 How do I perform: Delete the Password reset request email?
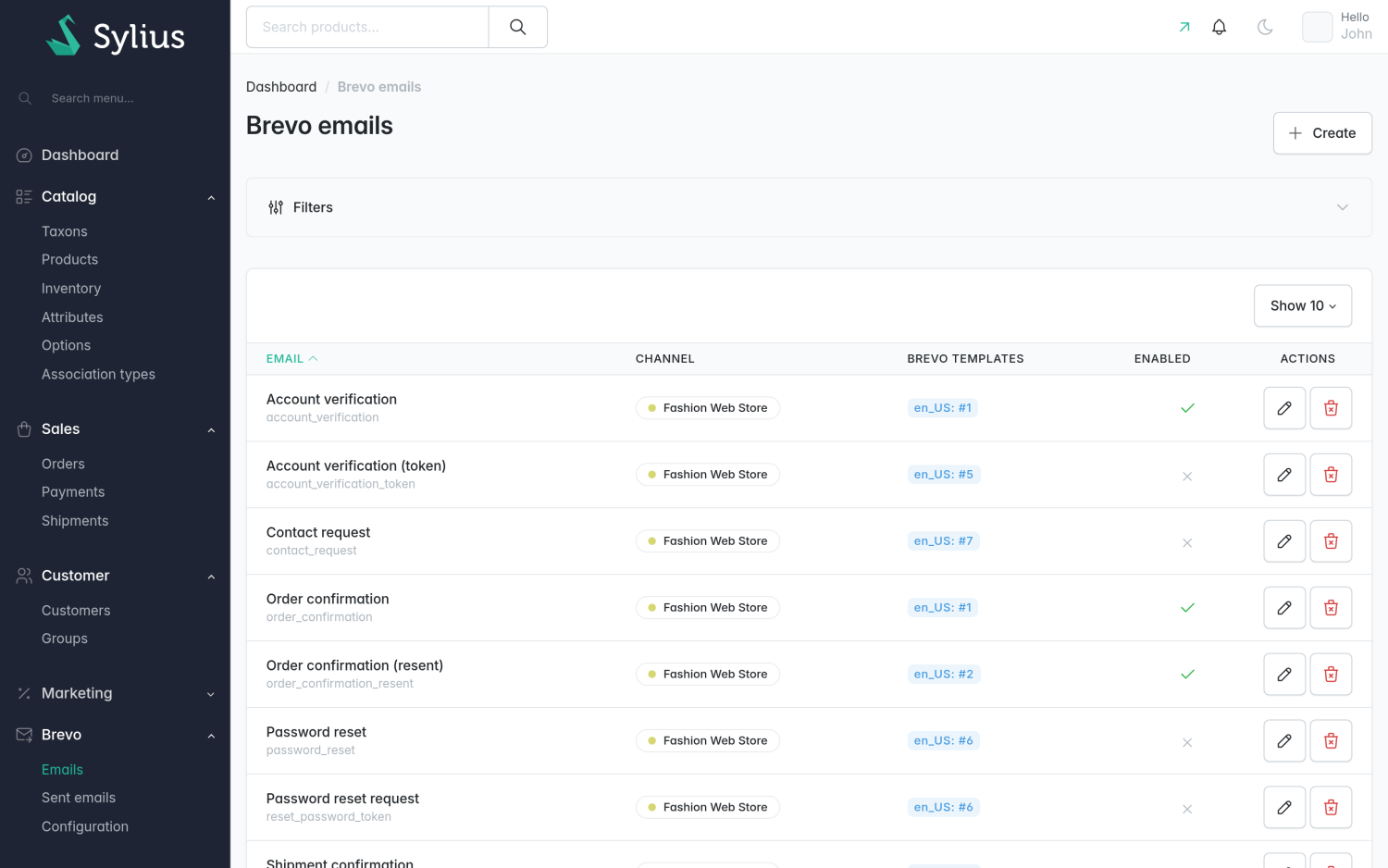point(1331,808)
